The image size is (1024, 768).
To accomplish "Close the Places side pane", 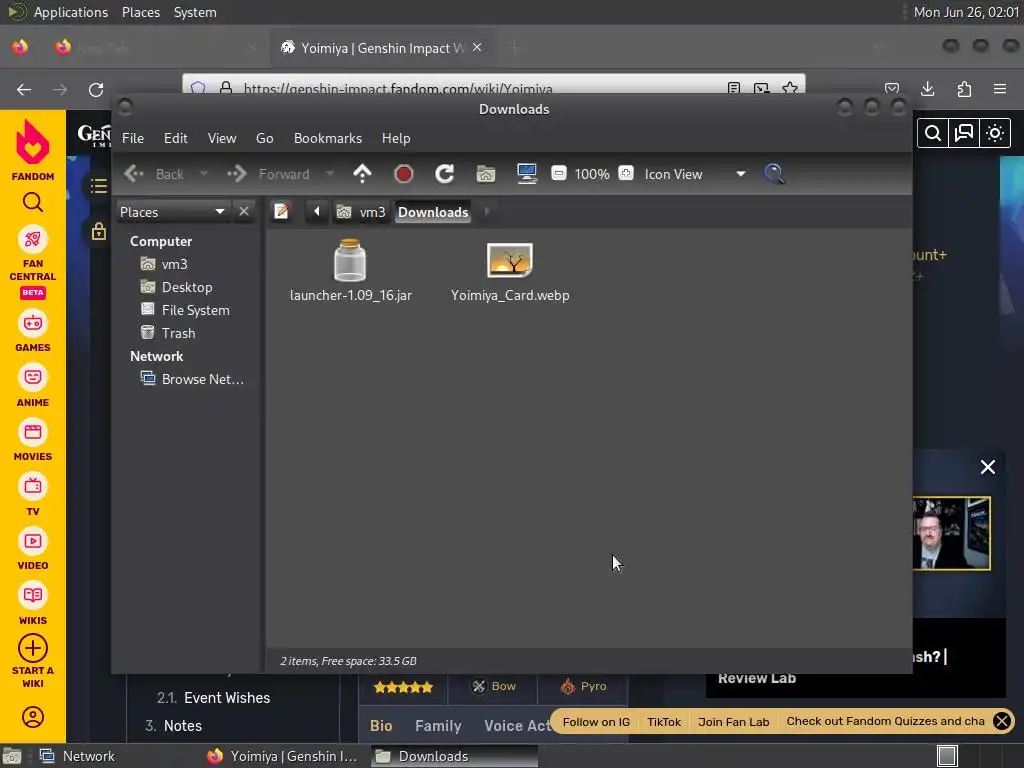I will coord(244,212).
